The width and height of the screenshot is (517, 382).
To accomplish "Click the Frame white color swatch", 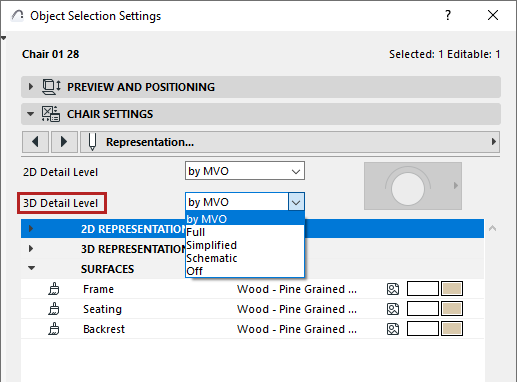I will tap(423, 289).
